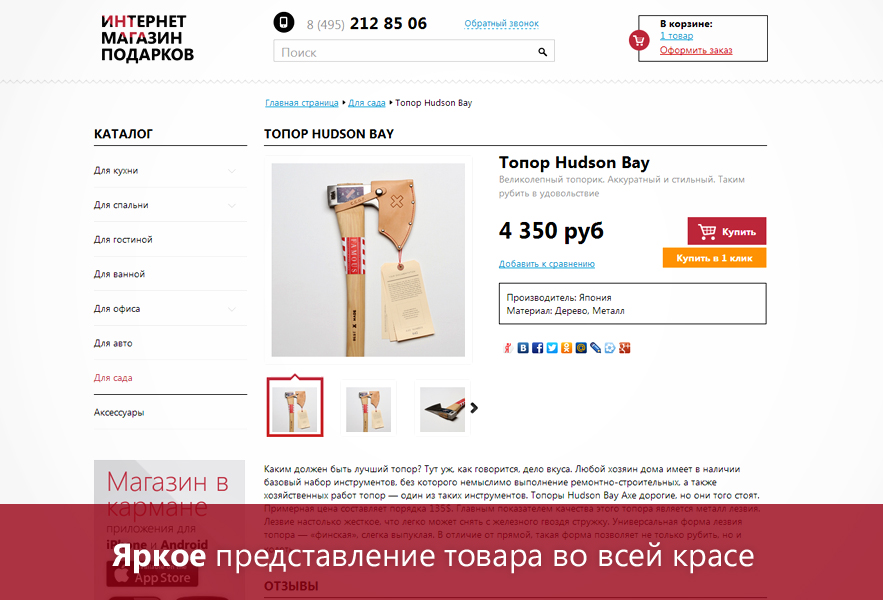Open Аксессуары catalog item

coord(119,412)
